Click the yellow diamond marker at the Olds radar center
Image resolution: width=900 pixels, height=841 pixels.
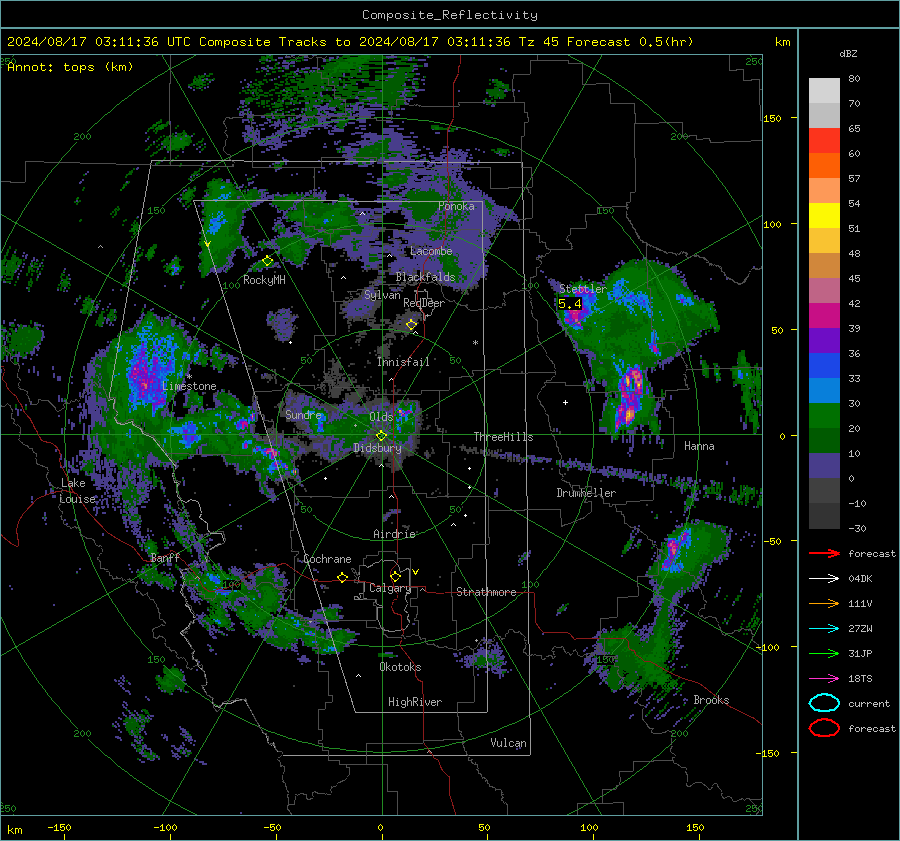(x=381, y=436)
